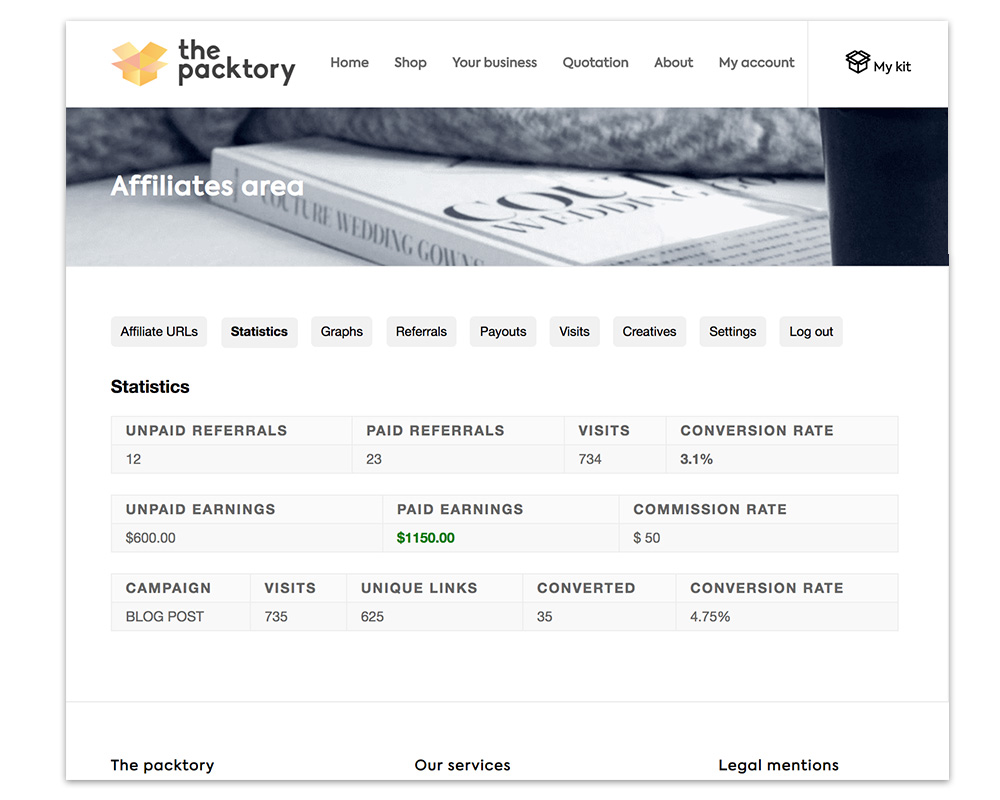Click the packtory box logo
The height and width of the screenshot is (800, 1000).
(140, 63)
